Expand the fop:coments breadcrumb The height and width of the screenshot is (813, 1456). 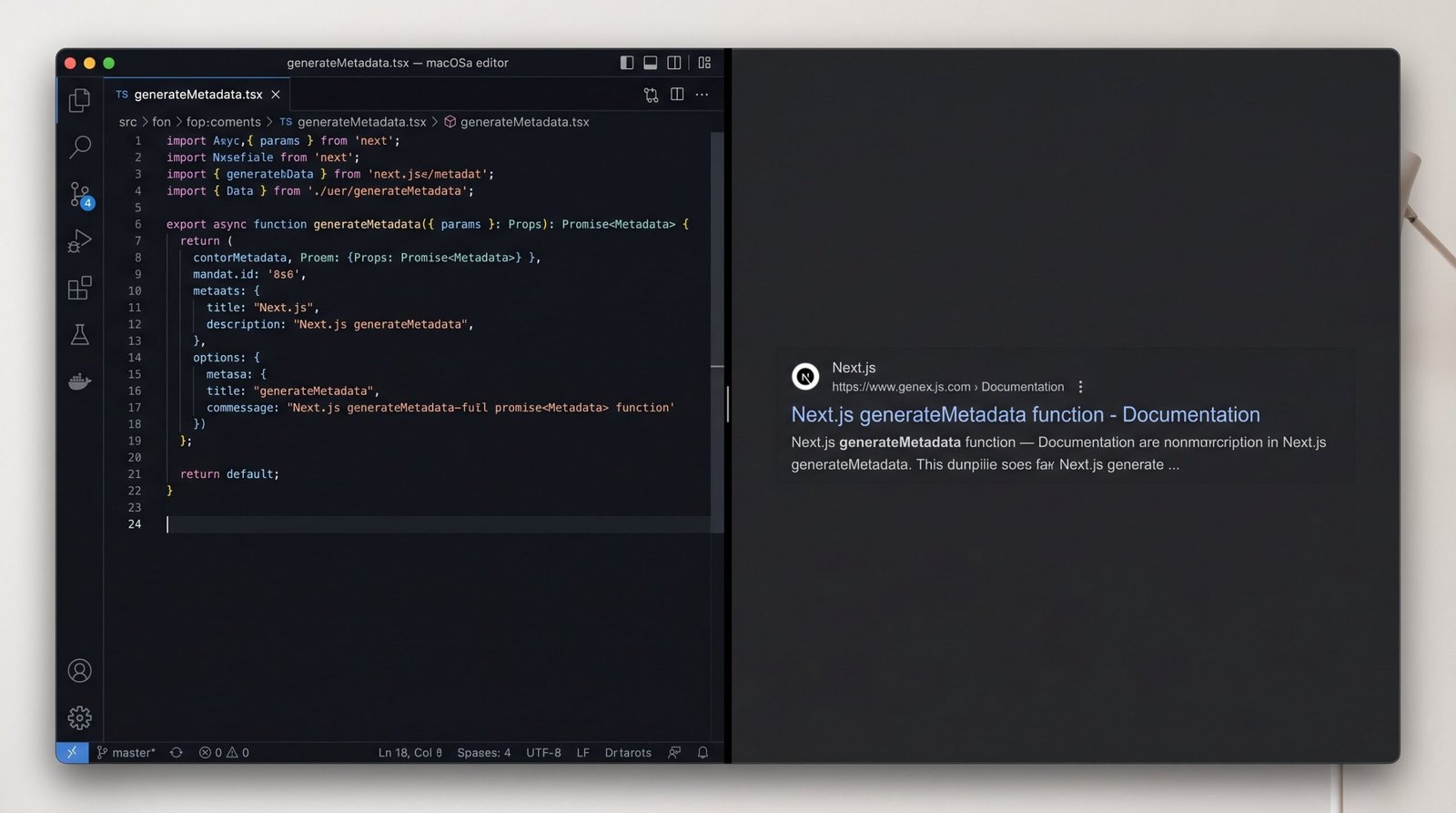pos(224,122)
